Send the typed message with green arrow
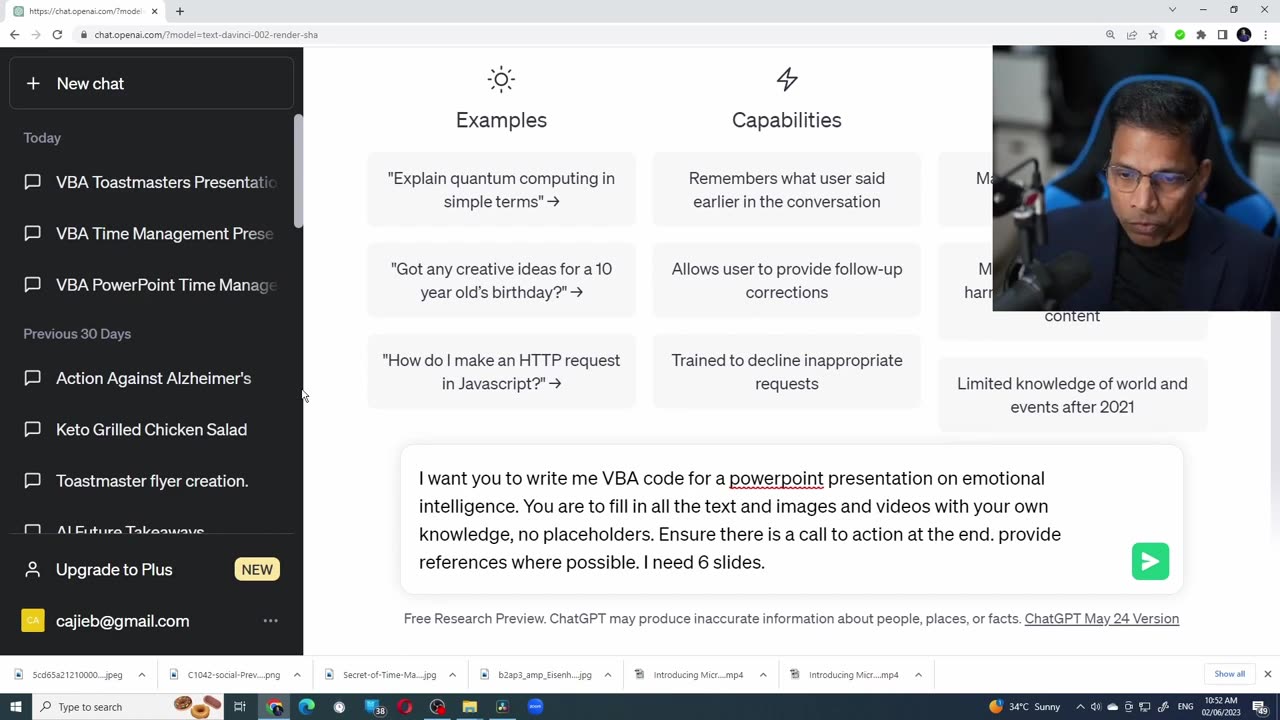The width and height of the screenshot is (1280, 720). point(1150,561)
